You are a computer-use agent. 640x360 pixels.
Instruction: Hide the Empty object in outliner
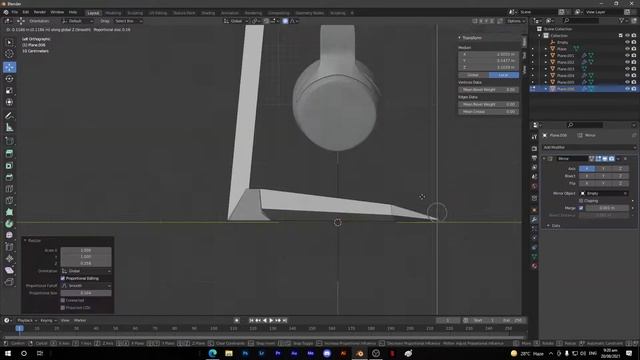tap(627, 42)
